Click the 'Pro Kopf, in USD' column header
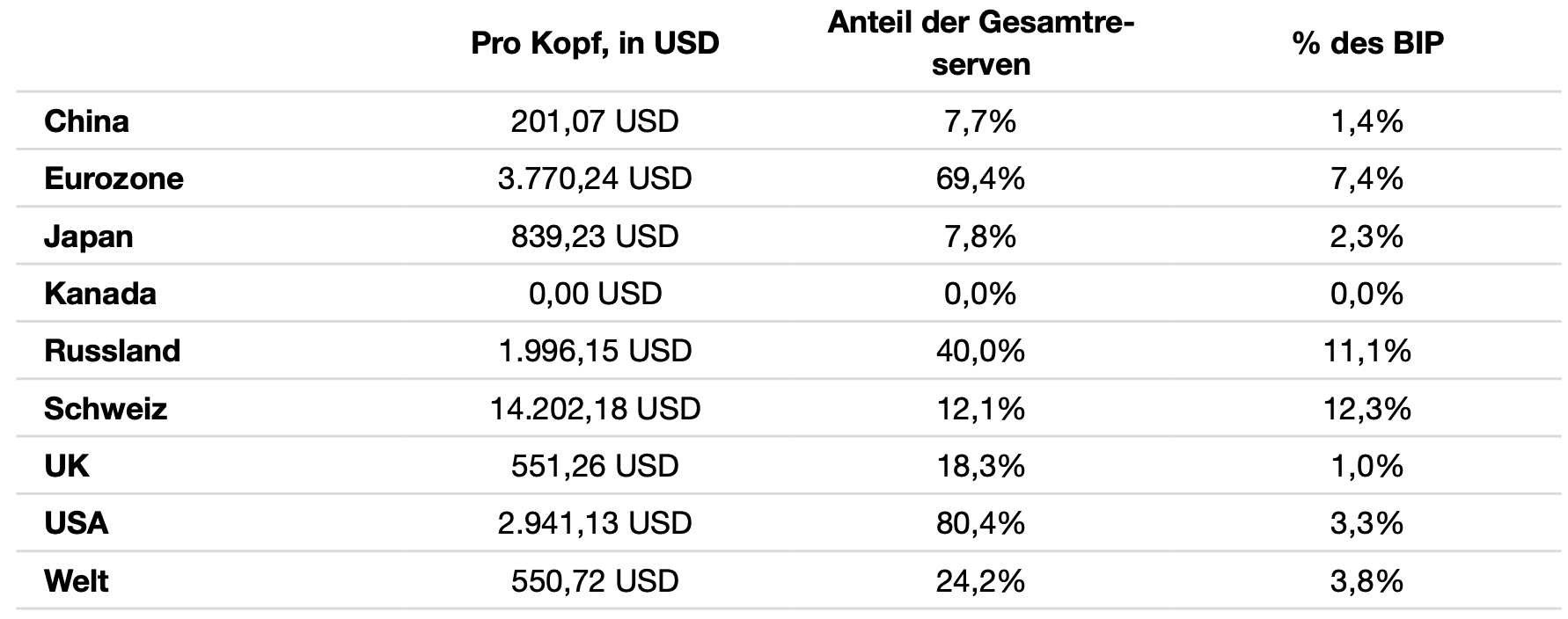The width and height of the screenshot is (1568, 619). [x=595, y=44]
